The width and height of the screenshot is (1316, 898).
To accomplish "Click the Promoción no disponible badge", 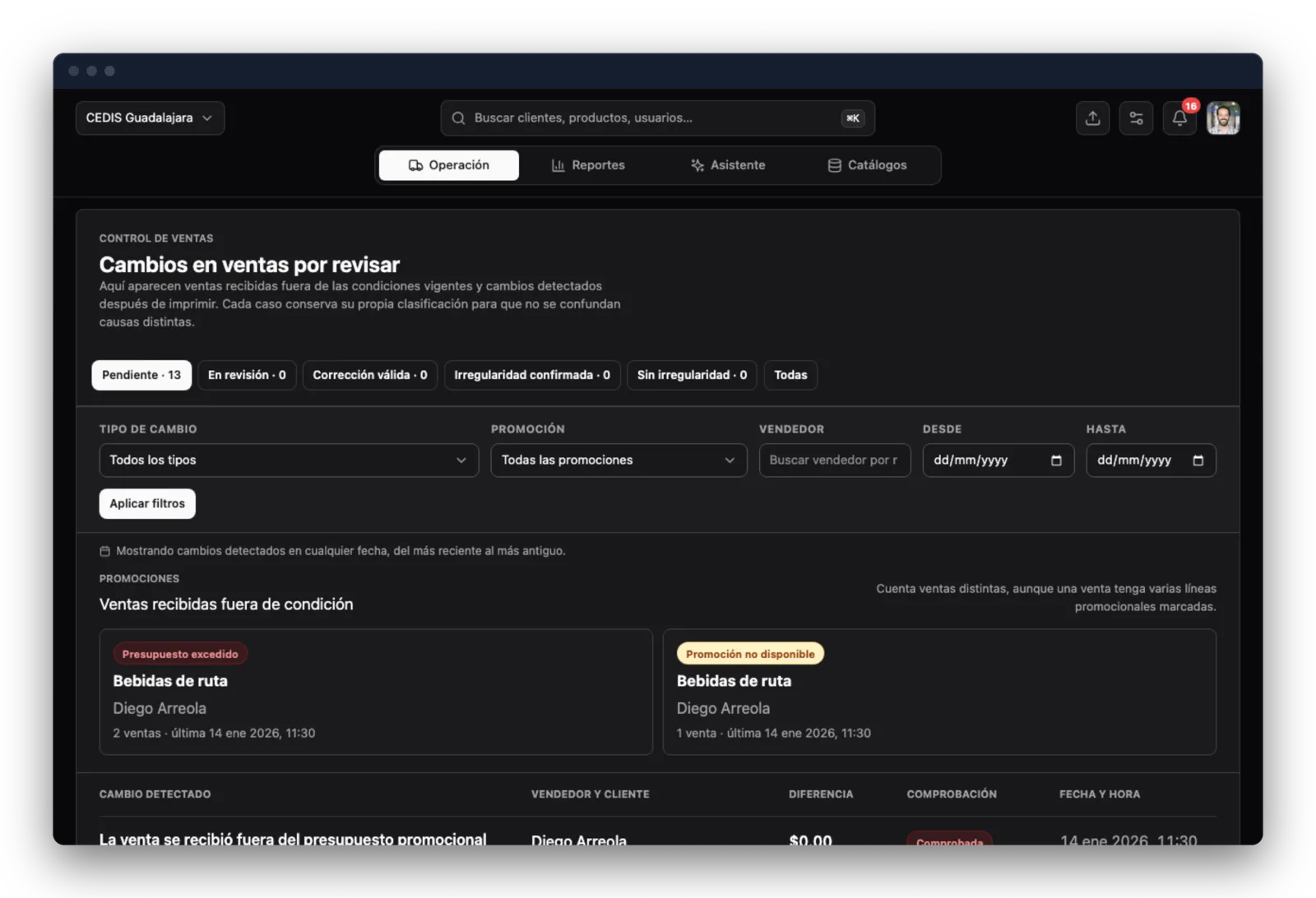I will pos(750,654).
